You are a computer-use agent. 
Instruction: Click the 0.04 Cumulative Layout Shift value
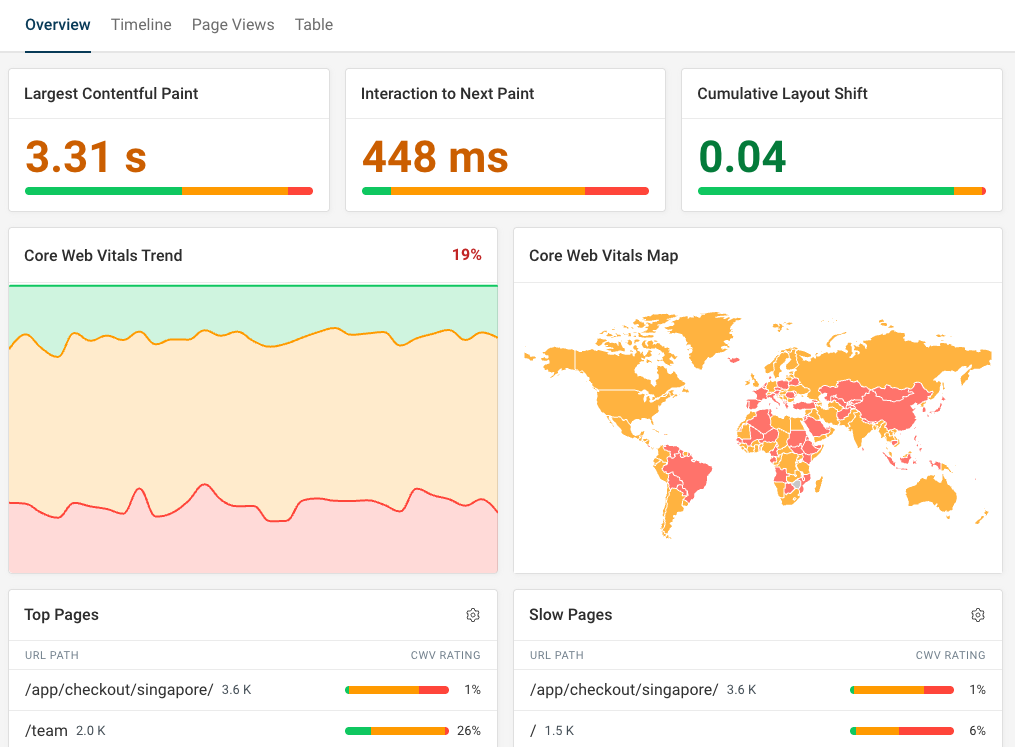[x=744, y=158]
